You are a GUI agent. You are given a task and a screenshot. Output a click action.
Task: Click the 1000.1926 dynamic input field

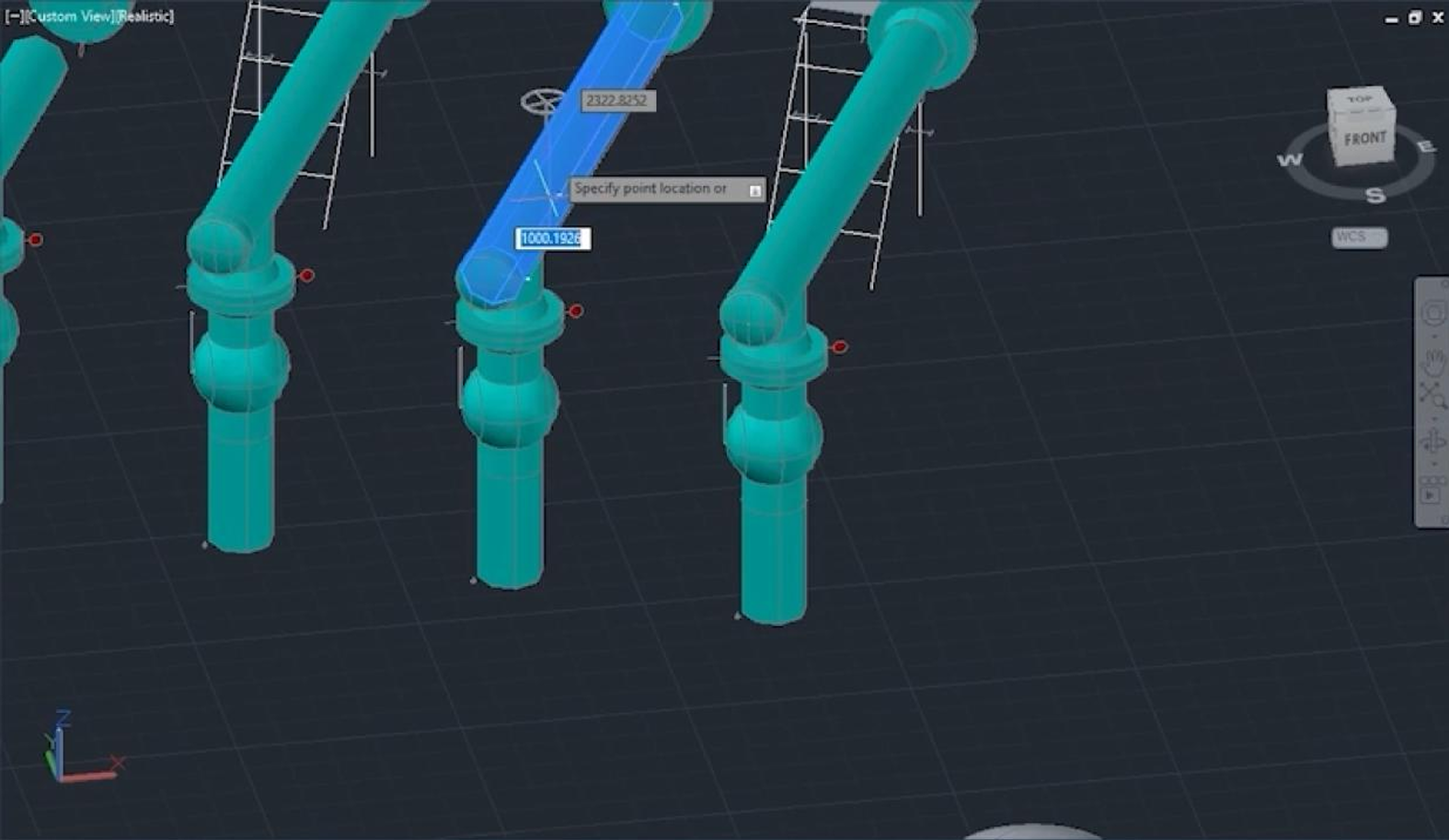tap(551, 238)
